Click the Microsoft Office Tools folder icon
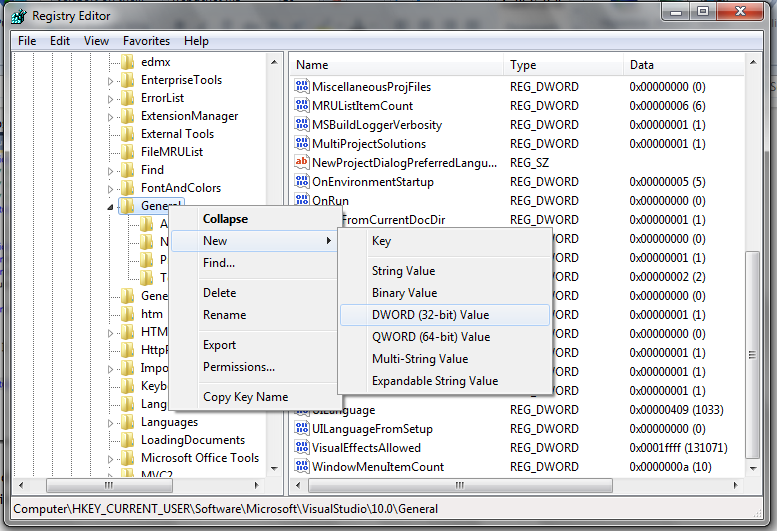 click(128, 458)
